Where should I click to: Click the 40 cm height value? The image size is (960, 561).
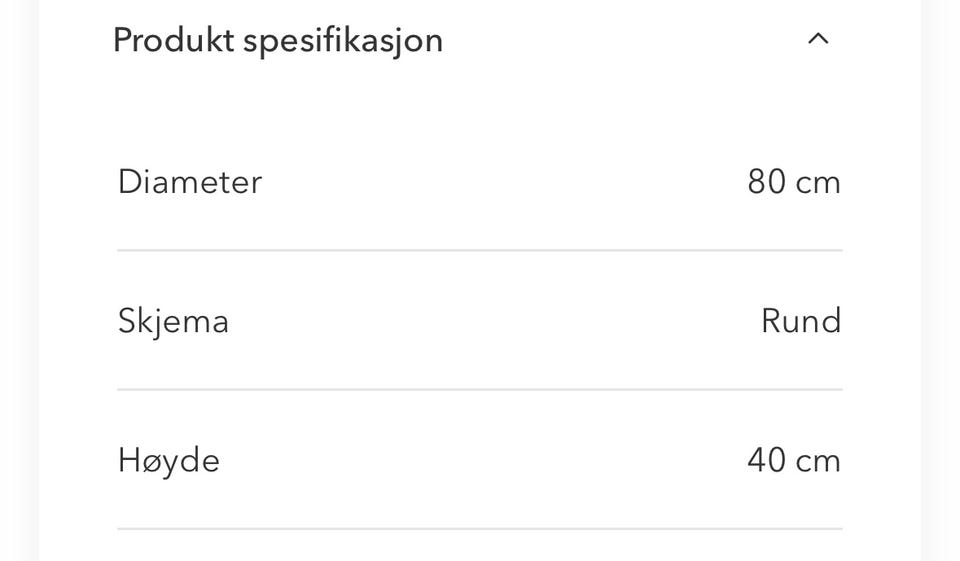point(793,460)
